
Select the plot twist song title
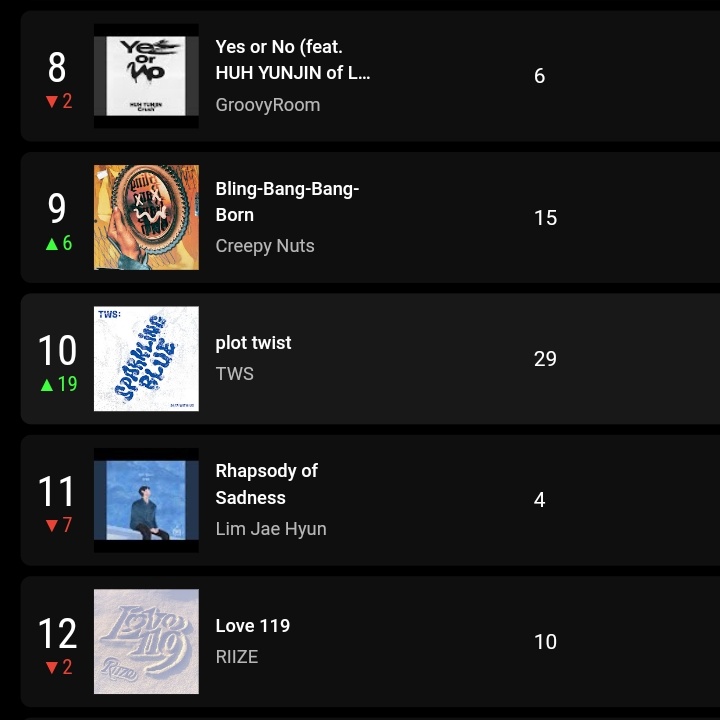(253, 343)
